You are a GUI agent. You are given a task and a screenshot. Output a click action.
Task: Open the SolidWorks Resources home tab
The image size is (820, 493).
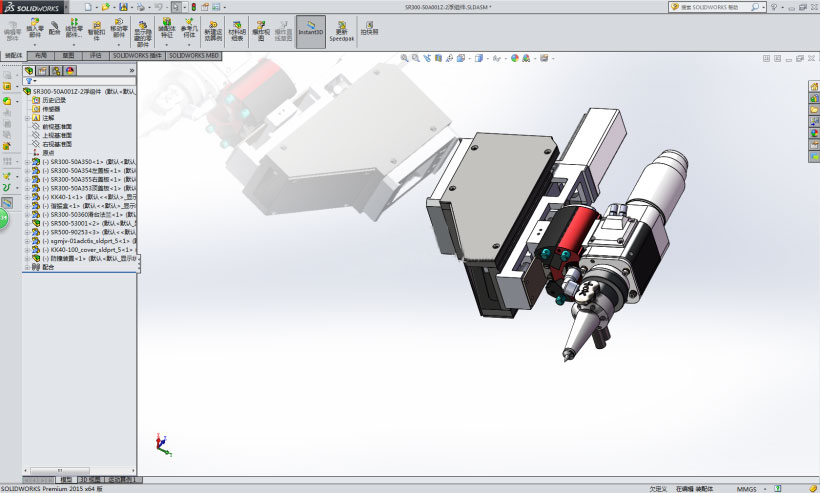(814, 86)
